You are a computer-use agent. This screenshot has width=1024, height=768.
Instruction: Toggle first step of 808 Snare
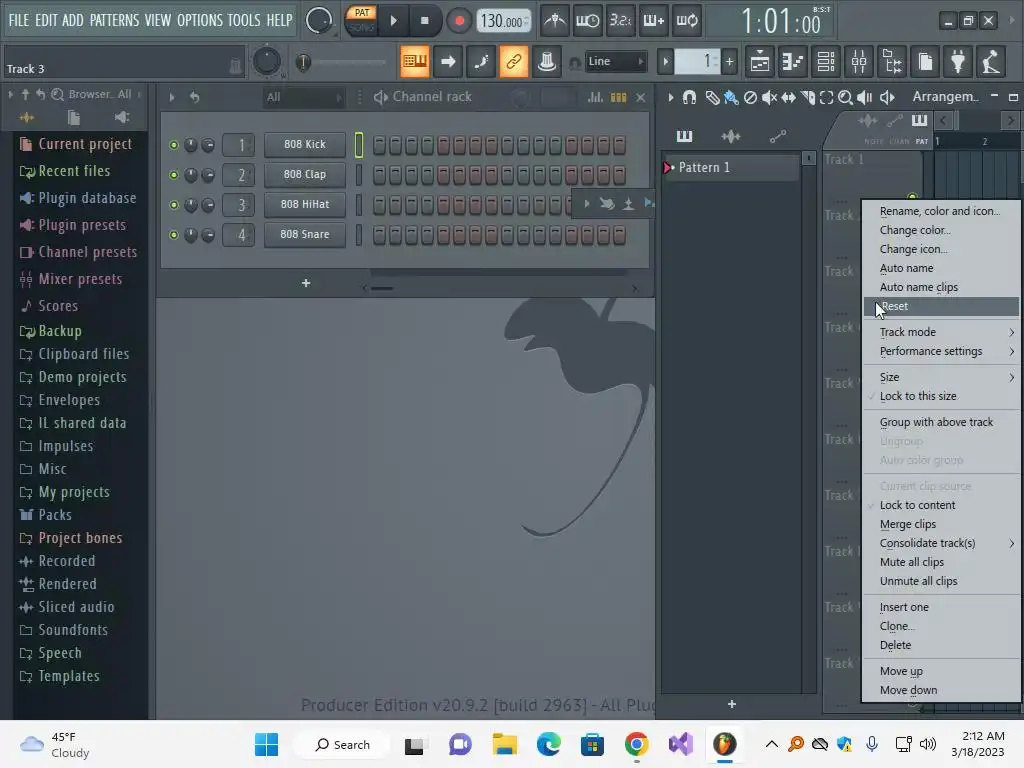(379, 234)
